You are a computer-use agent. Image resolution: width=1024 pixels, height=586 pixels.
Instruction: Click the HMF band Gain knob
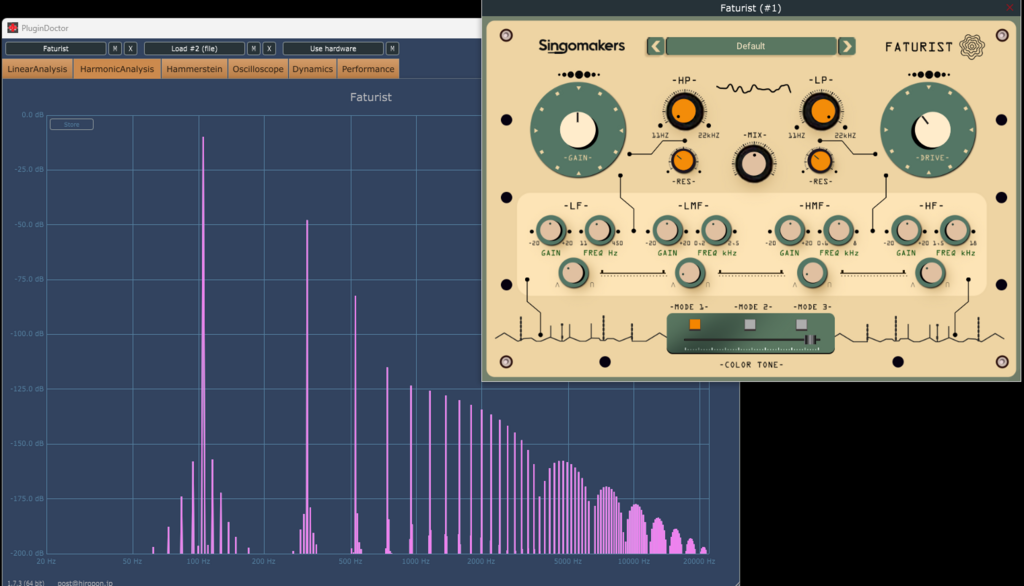coord(789,230)
